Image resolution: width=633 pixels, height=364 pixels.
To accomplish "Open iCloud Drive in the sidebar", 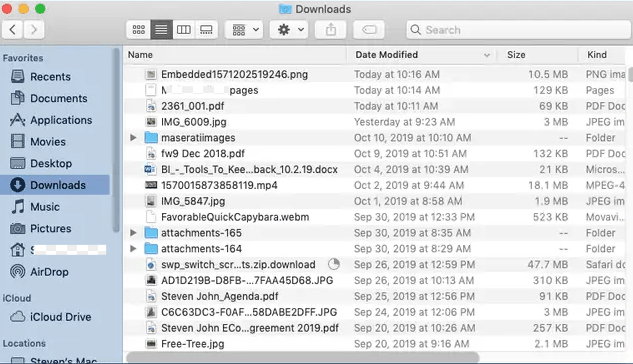I will click(x=55, y=317).
